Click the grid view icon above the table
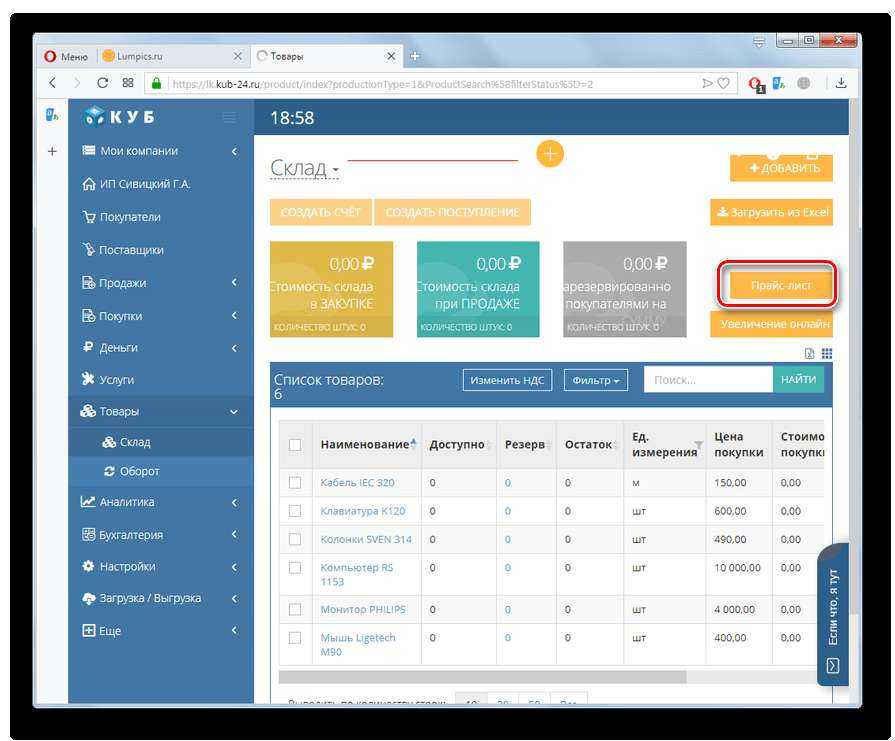Screen dimensions: 895x741 pyautogui.click(x=827, y=353)
